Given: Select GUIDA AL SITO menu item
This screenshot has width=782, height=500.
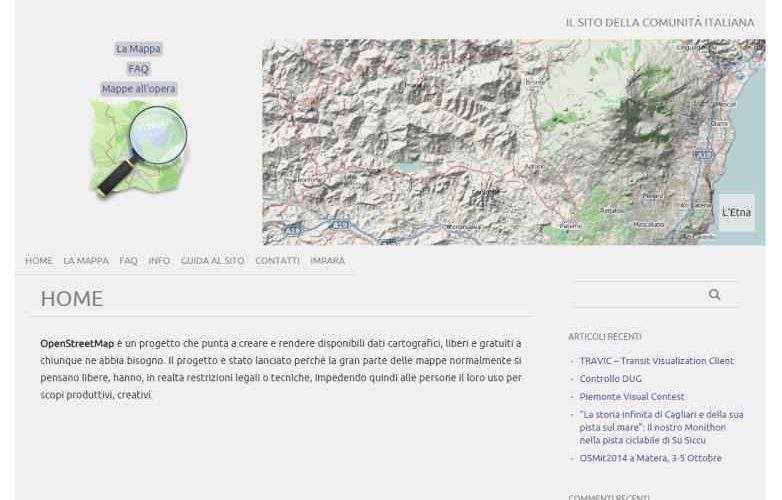Looking at the screenshot, I should point(212,261).
